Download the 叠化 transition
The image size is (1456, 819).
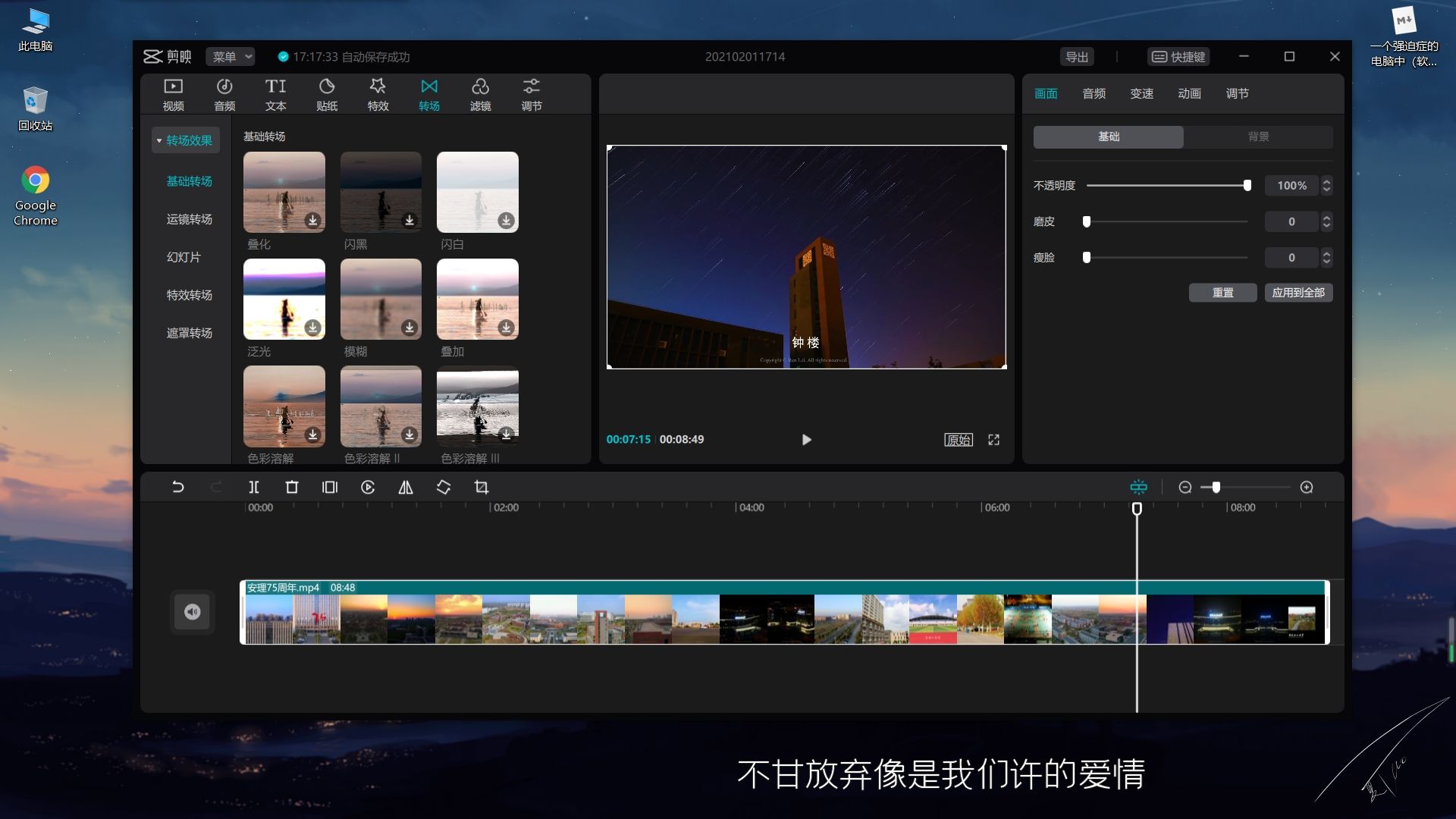point(312,220)
